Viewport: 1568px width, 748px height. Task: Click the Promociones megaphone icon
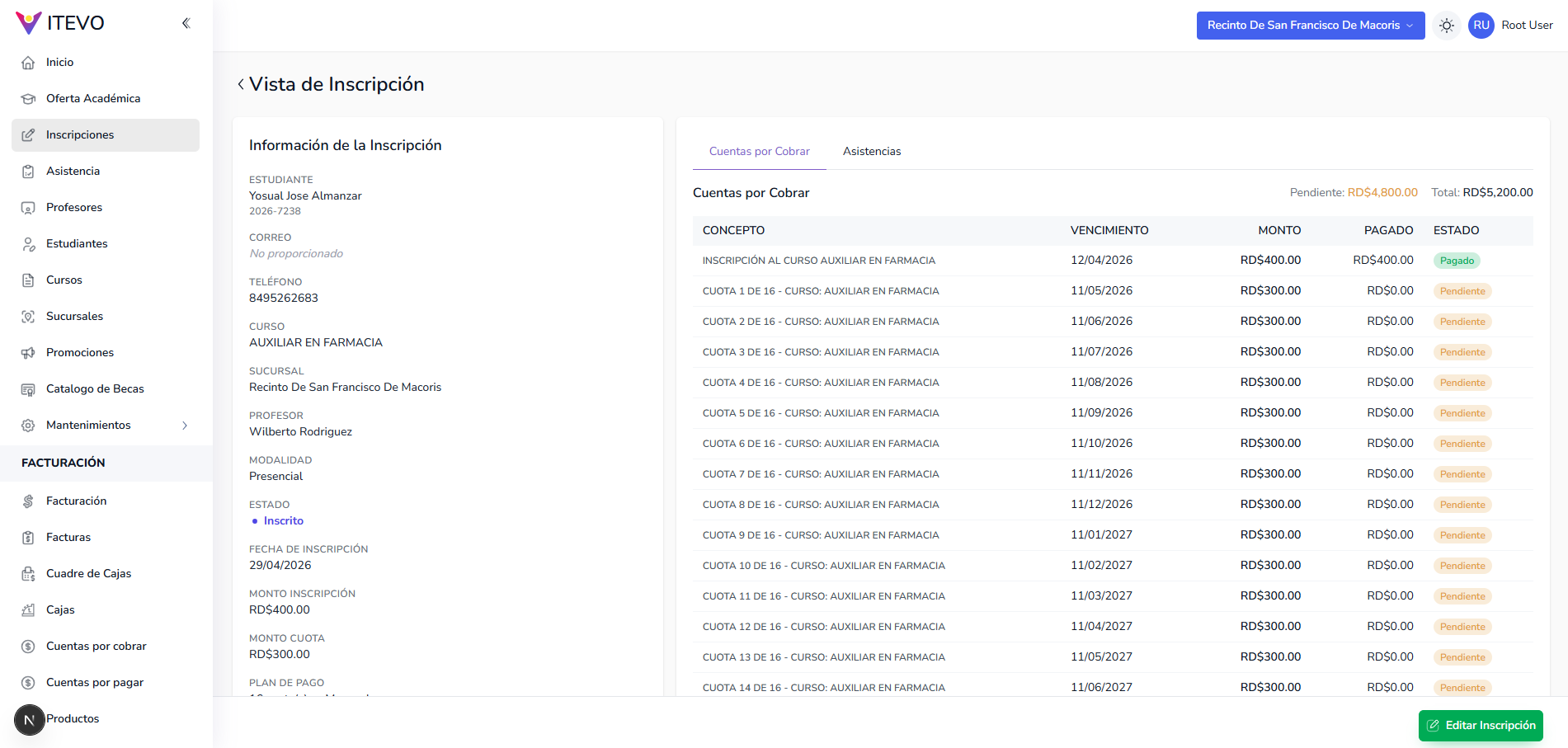pyautogui.click(x=28, y=353)
